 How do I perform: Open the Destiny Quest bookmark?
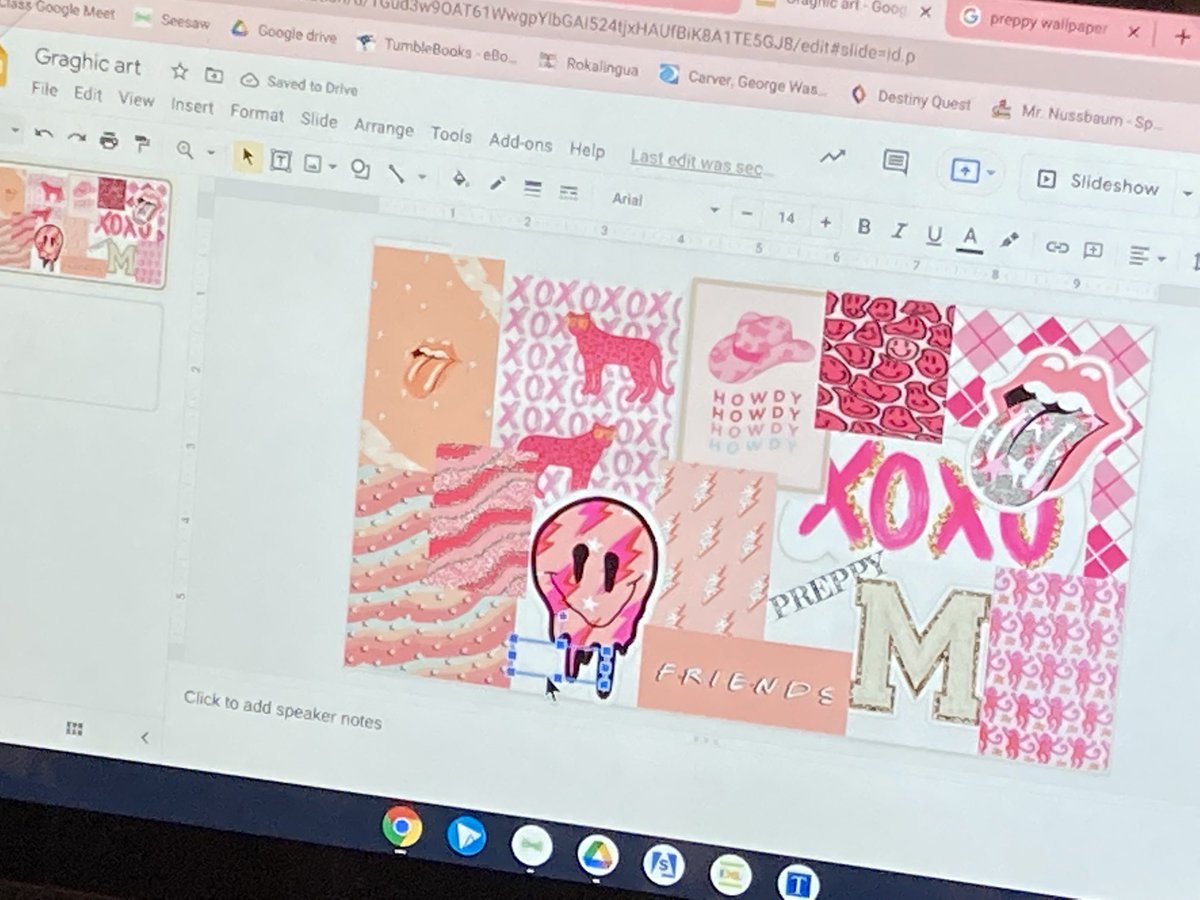(910, 98)
